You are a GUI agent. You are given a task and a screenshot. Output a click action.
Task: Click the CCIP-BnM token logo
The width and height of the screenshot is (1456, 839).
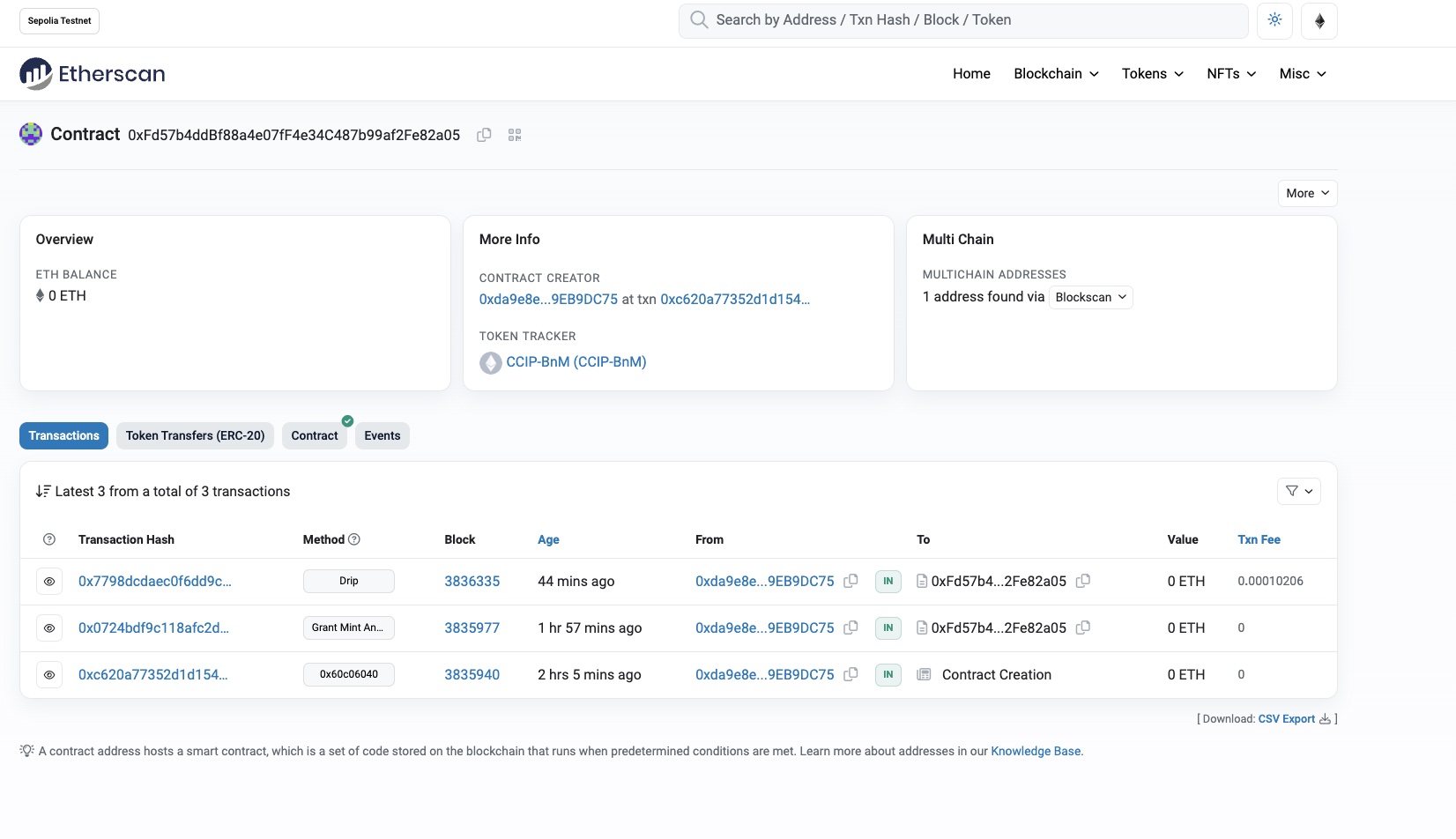tap(491, 362)
